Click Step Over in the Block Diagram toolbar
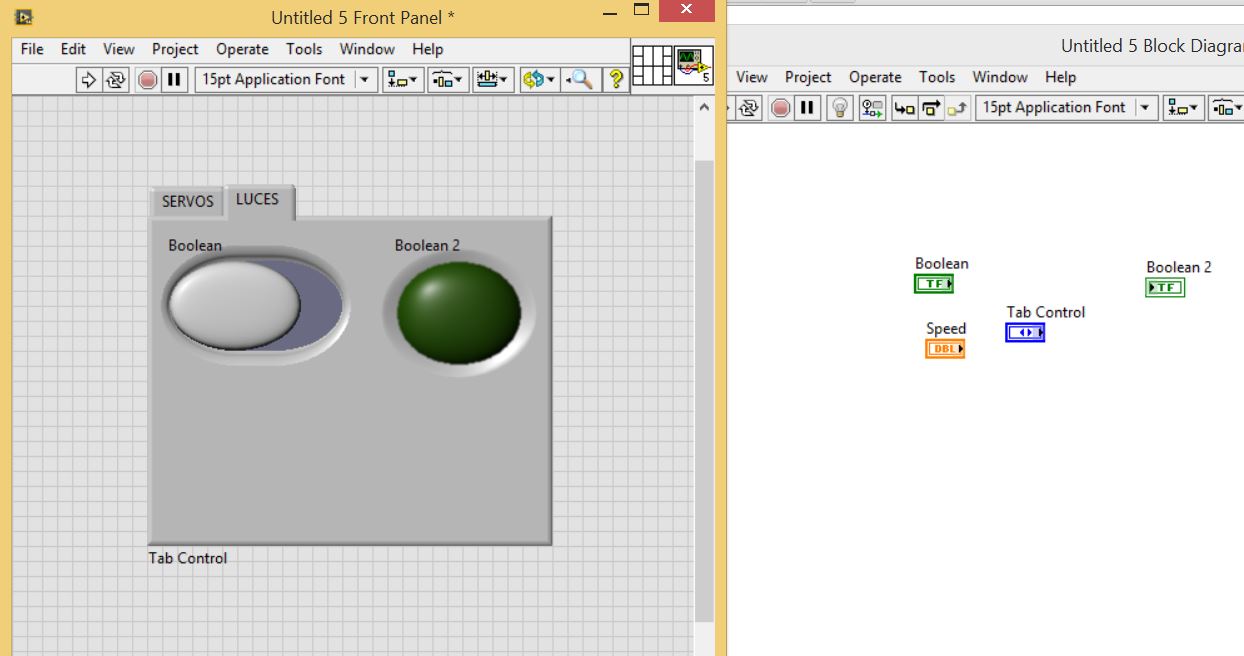The width and height of the screenshot is (1244, 656). 931,108
